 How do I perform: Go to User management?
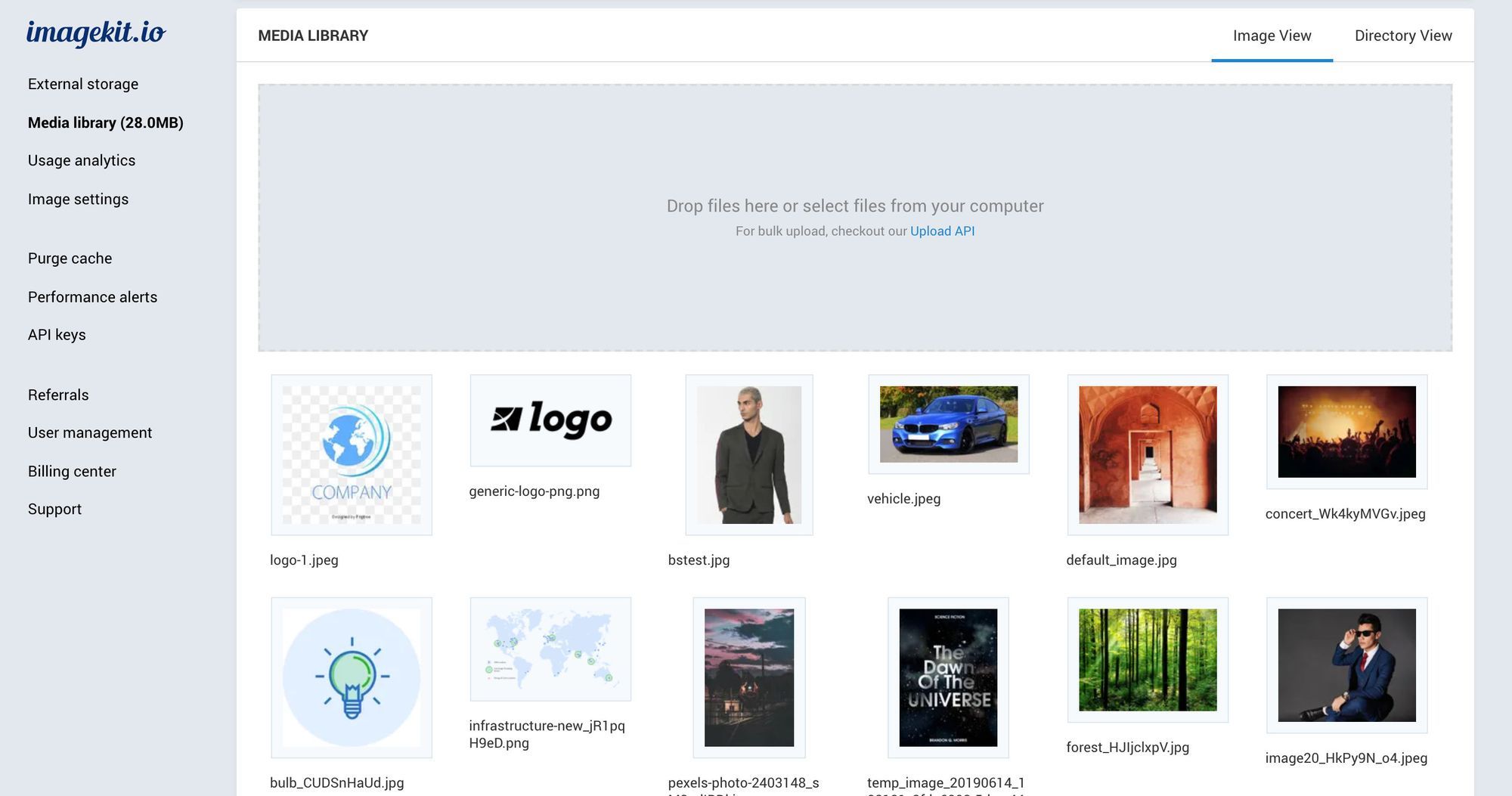click(90, 432)
